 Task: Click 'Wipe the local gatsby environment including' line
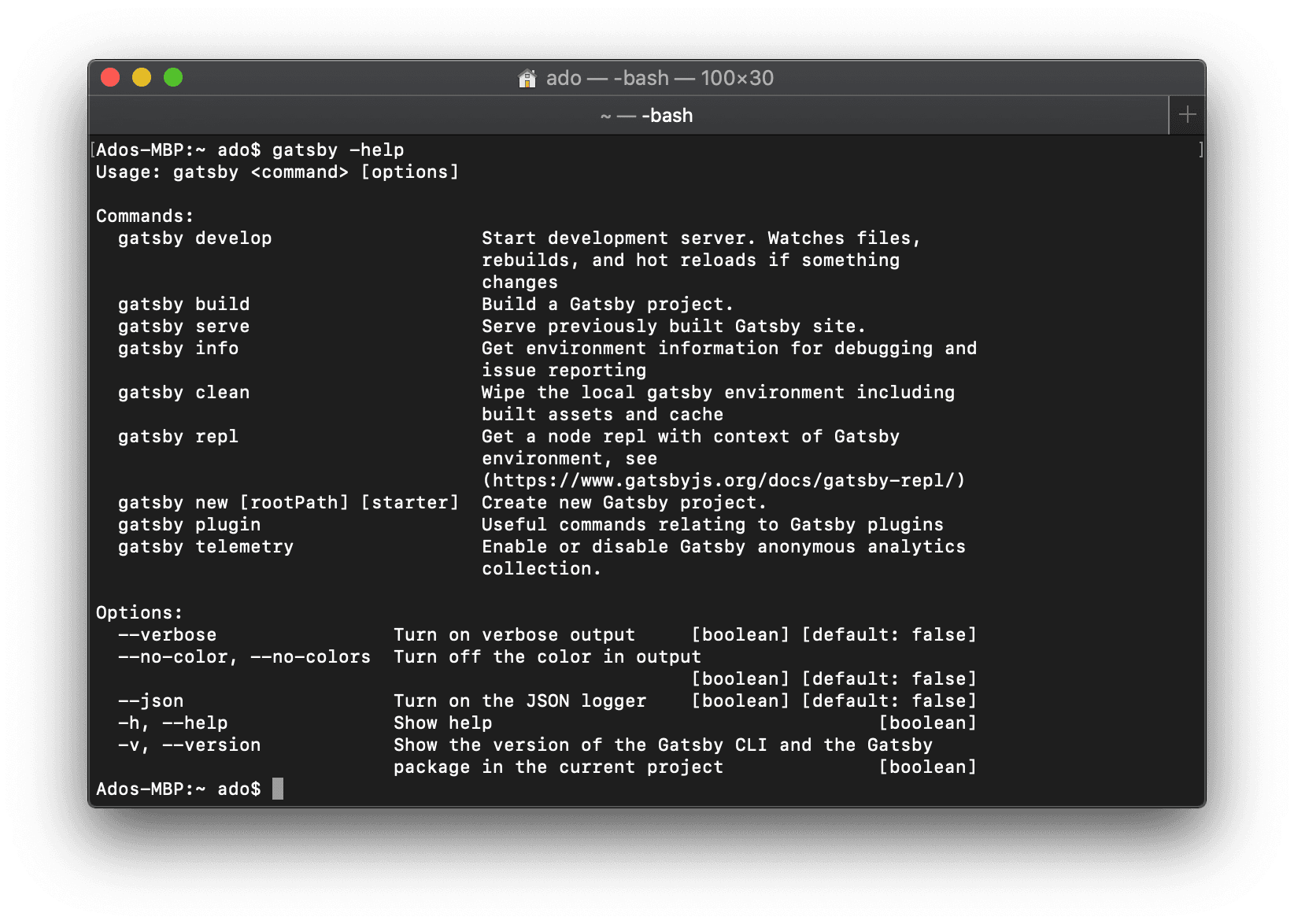(718, 392)
